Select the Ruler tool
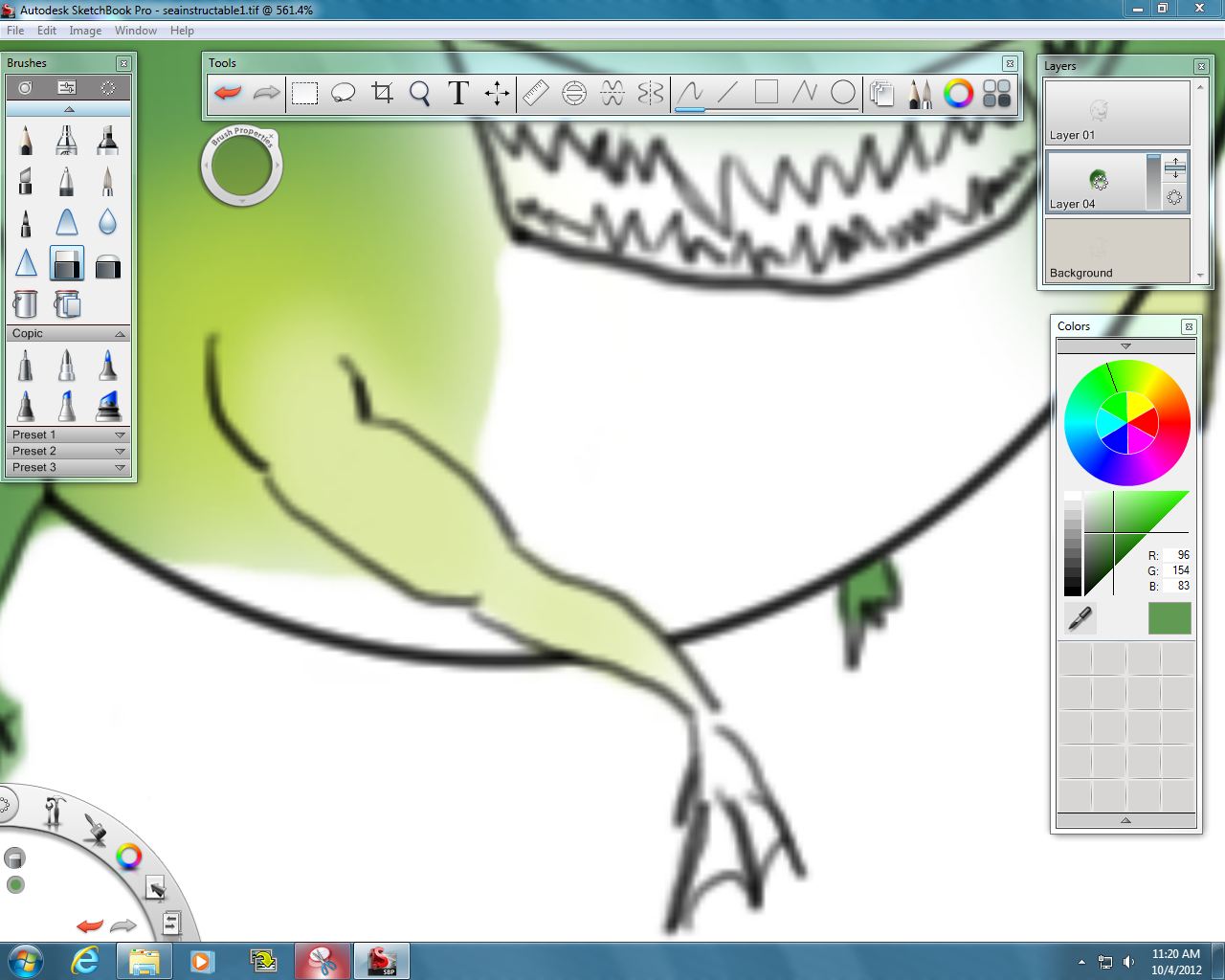This screenshot has width=1225, height=980. point(536,93)
